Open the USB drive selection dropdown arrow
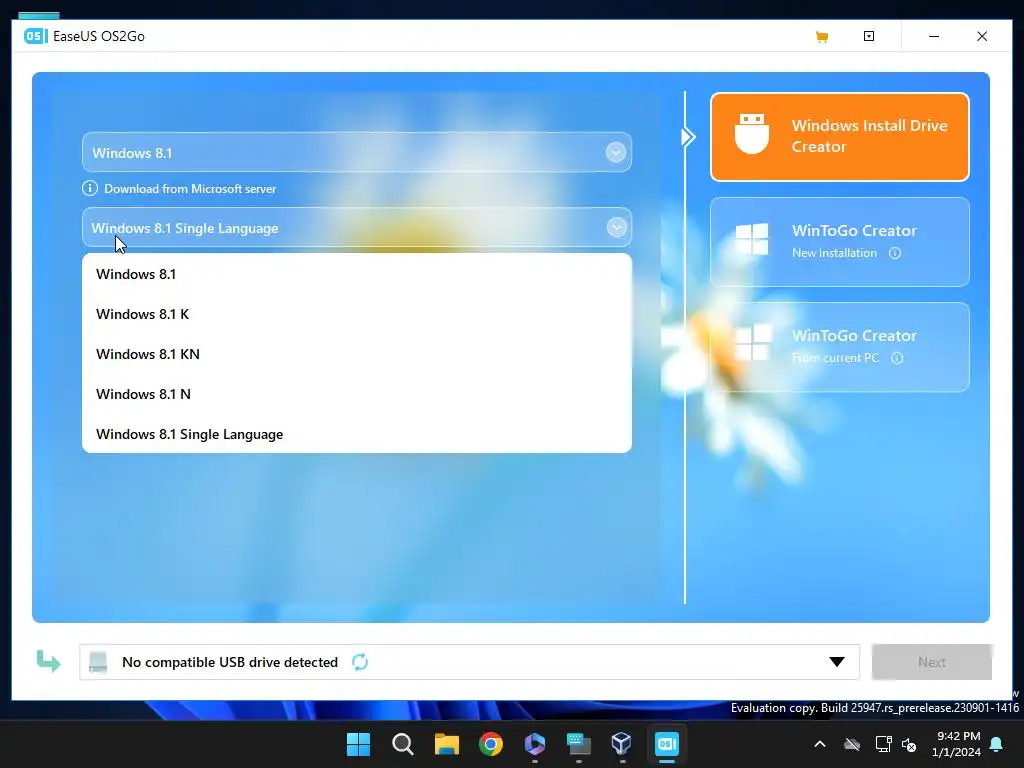Image resolution: width=1024 pixels, height=768 pixels. pyautogui.click(x=837, y=662)
